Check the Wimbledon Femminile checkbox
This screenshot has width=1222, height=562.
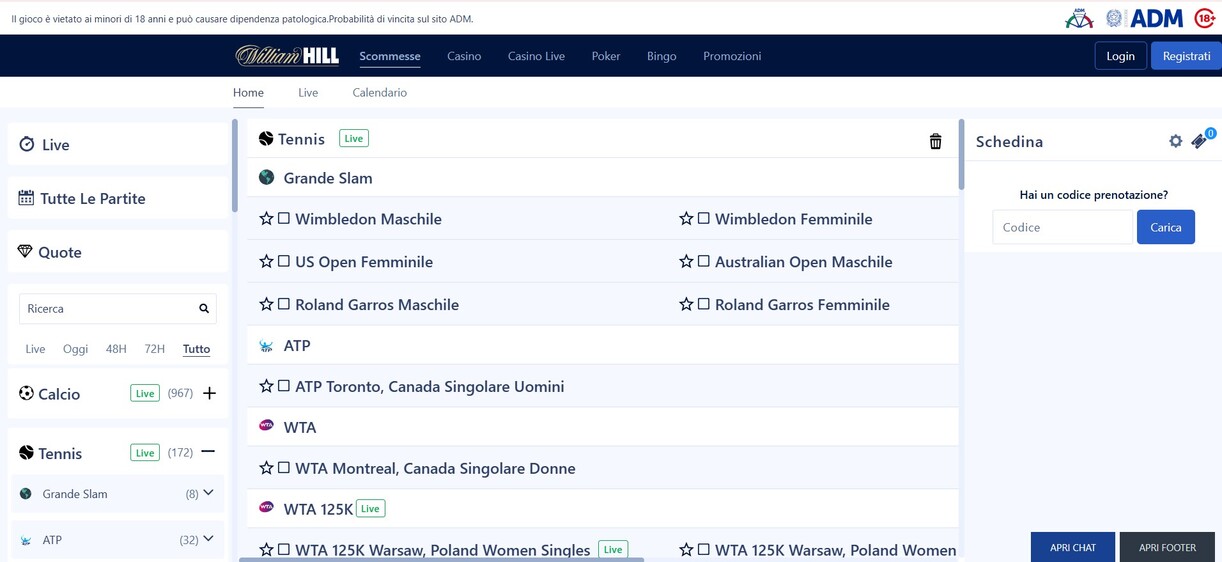704,219
